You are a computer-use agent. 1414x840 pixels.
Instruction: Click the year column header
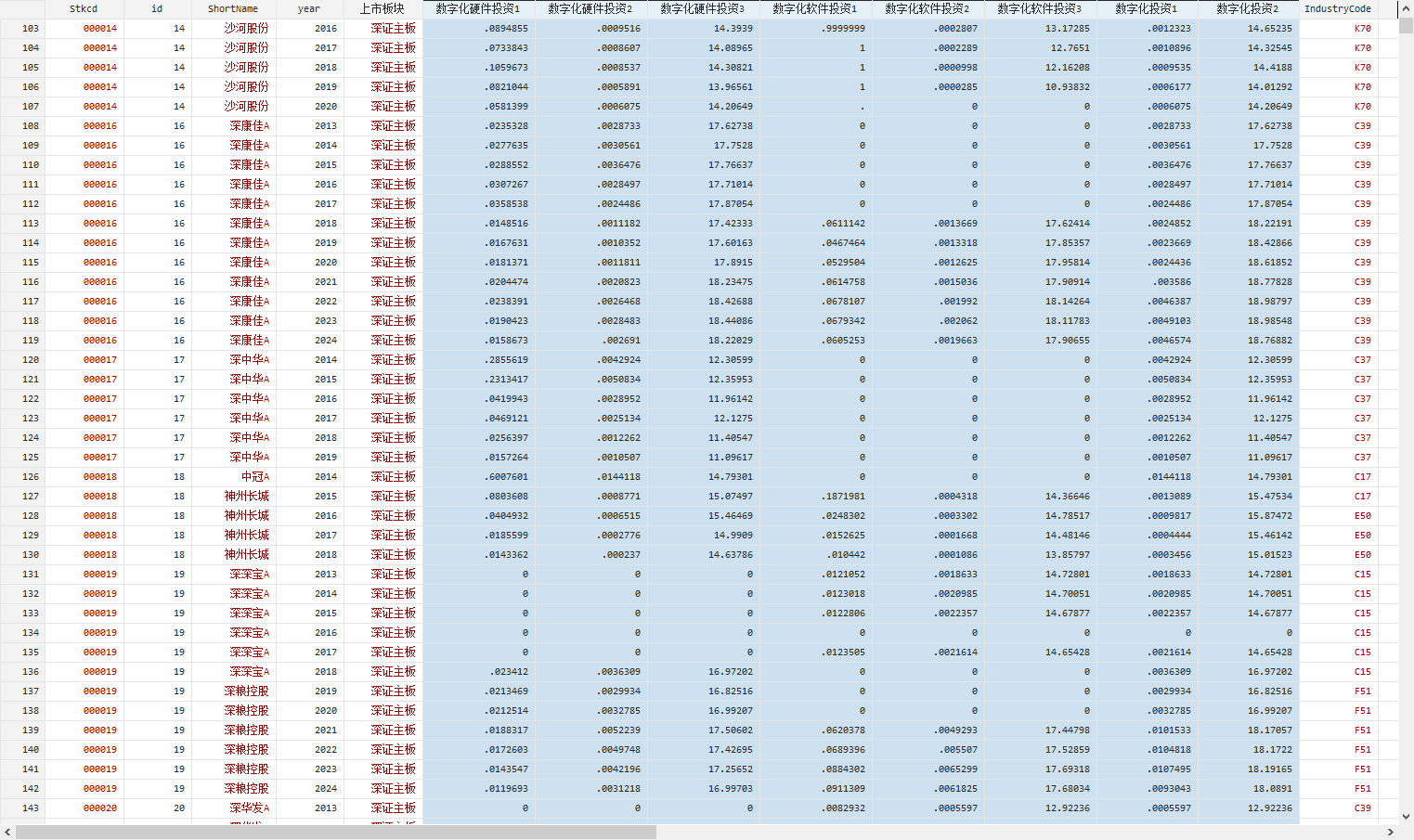[x=309, y=9]
